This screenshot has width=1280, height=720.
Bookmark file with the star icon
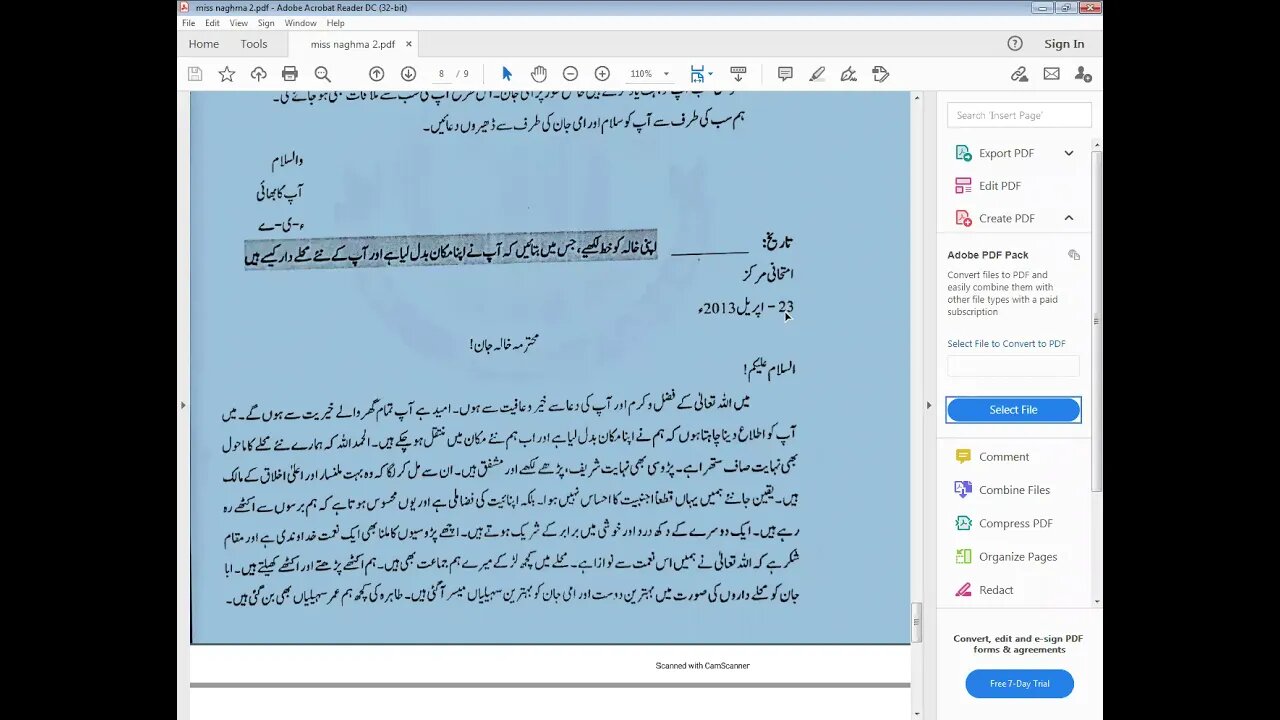(227, 74)
